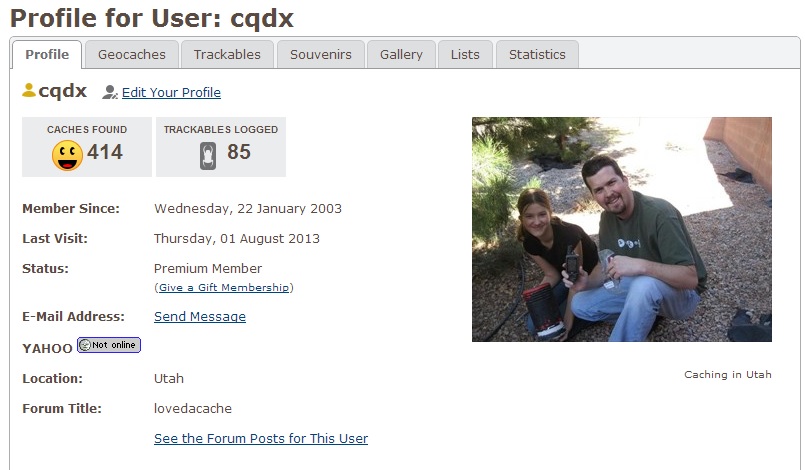Open See the Forum Posts for This User
Image resolution: width=805 pixels, height=470 pixels.
click(261, 438)
